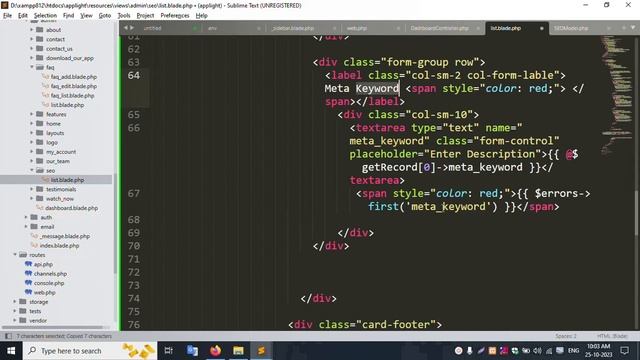Open the Find menu
Screen dimensions: 640x360
pos(68,16)
